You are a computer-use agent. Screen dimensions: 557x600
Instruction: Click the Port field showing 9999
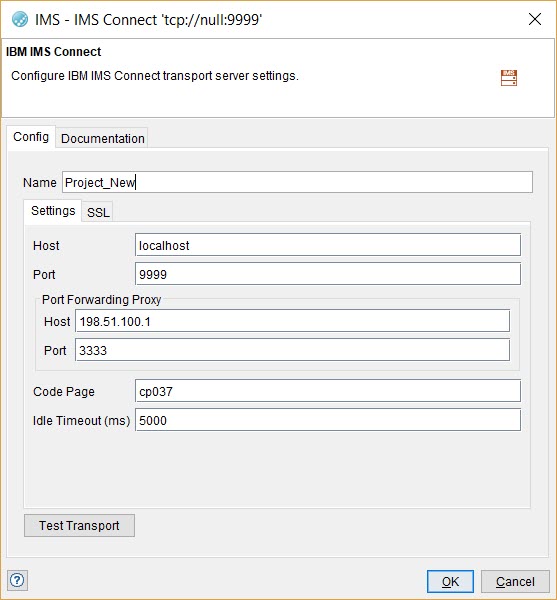pos(328,274)
